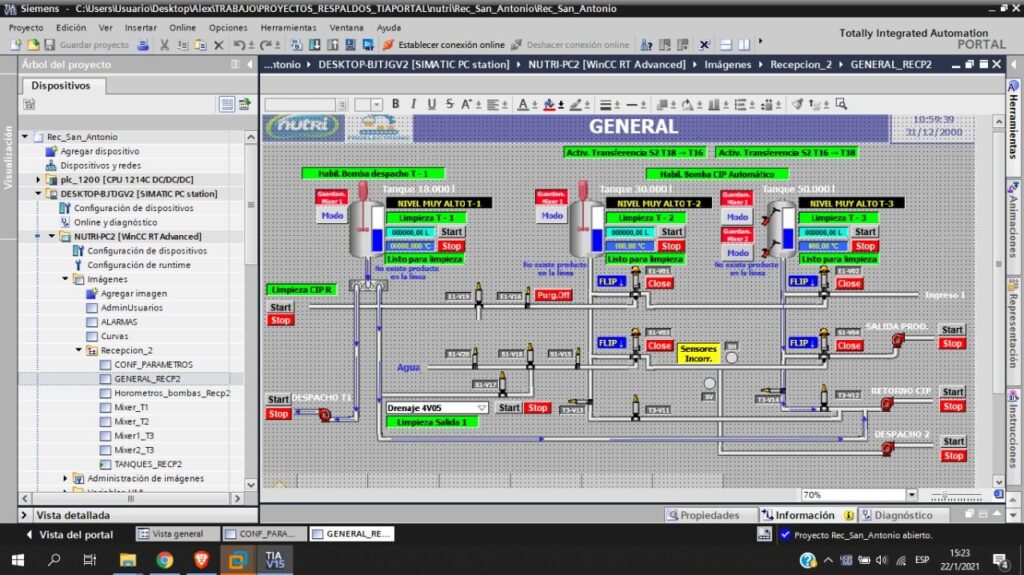Open the Herramientas menu
The width and height of the screenshot is (1024, 575).
[x=288, y=27]
